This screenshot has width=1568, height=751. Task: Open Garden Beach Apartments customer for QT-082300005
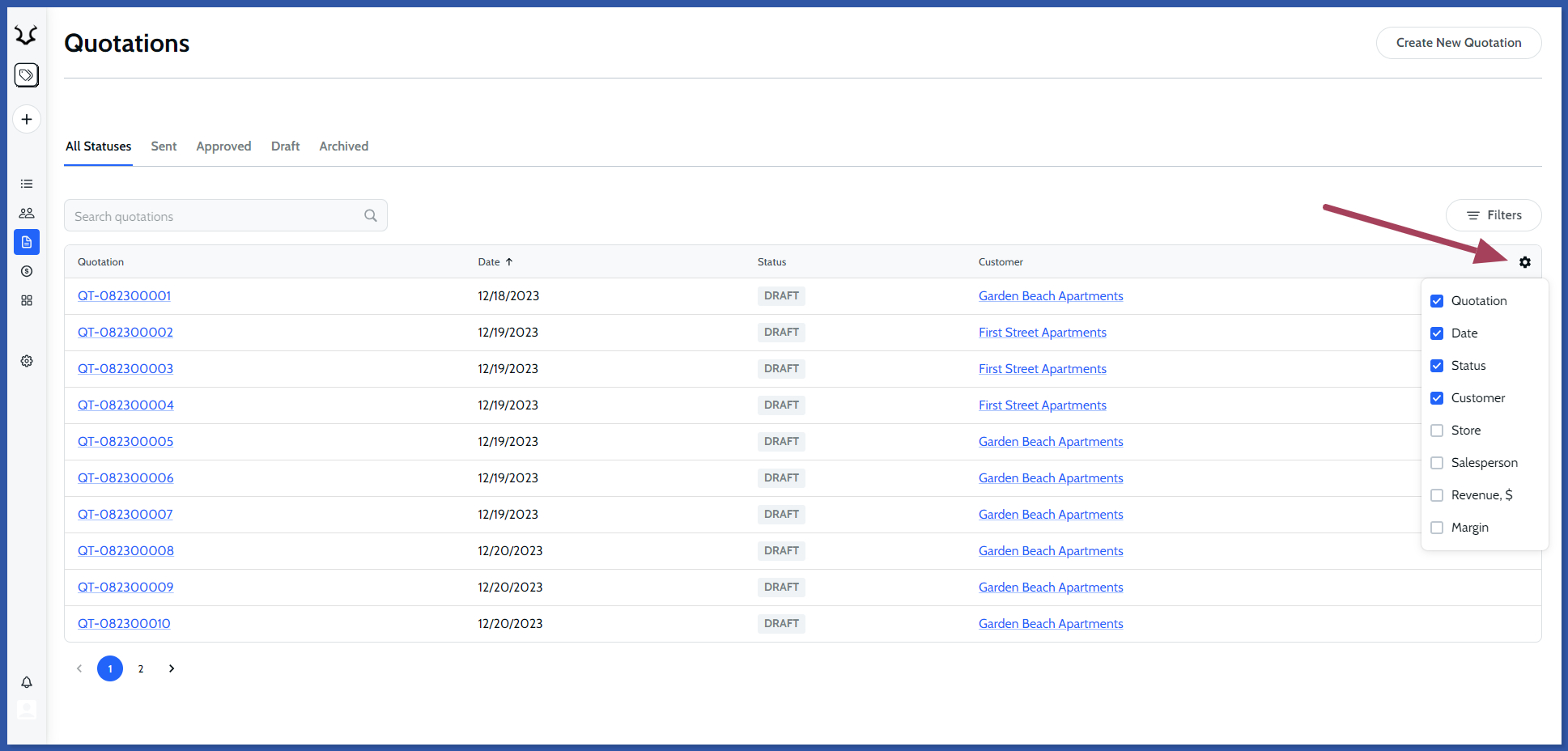1051,442
